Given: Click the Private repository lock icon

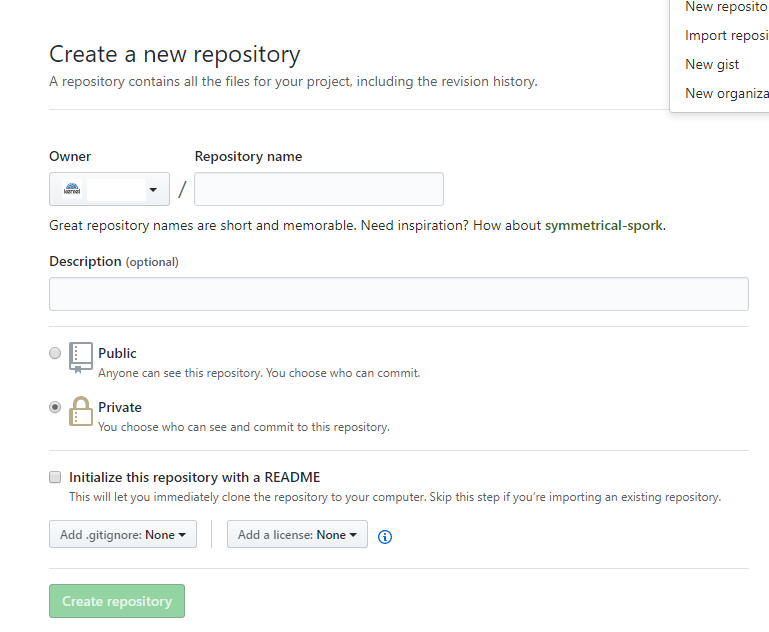Looking at the screenshot, I should click(81, 410).
